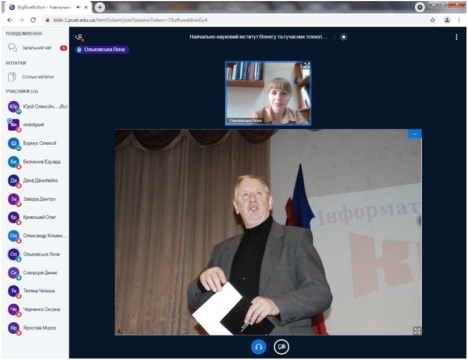This screenshot has height=360, width=468.
Task: Toggle the user list panel icon
Action: (79, 37)
